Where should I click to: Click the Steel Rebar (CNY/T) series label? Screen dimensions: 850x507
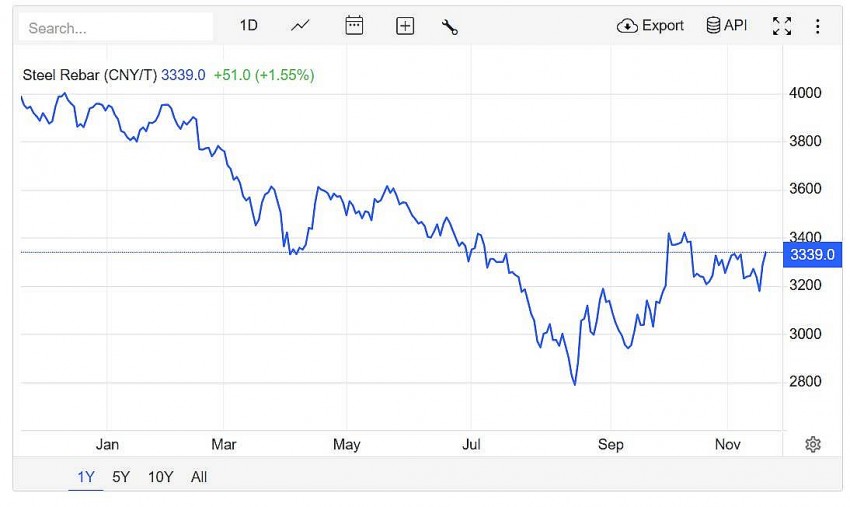pyautogui.click(x=90, y=74)
